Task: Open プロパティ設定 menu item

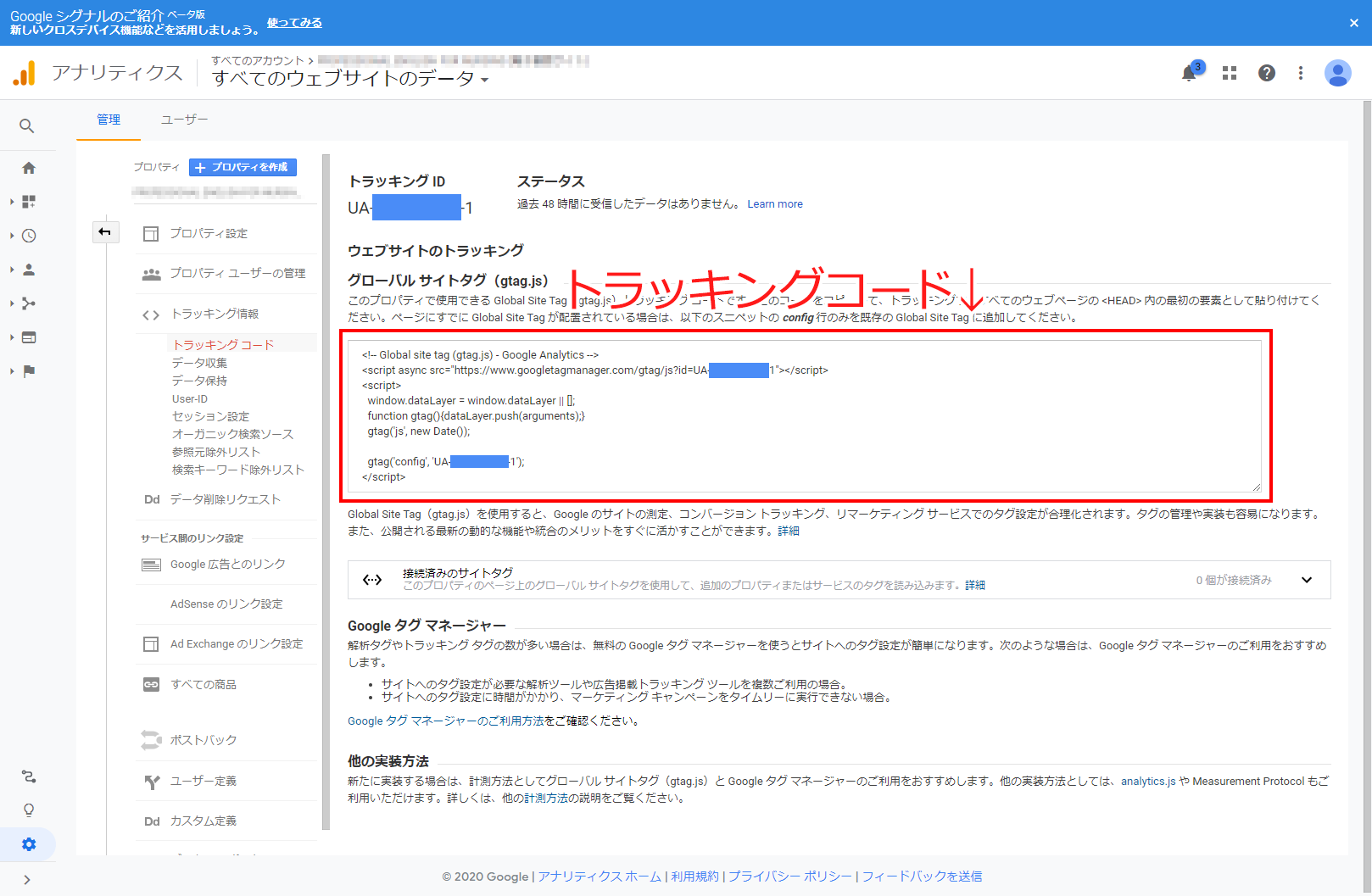Action: click(209, 233)
